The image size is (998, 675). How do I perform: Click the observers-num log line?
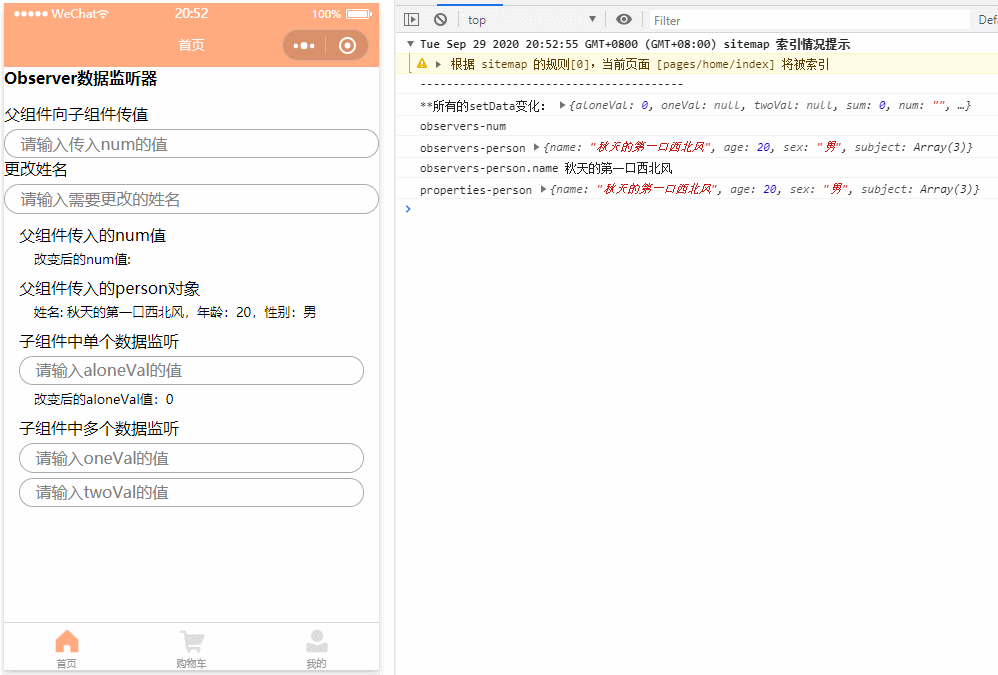click(x=463, y=127)
